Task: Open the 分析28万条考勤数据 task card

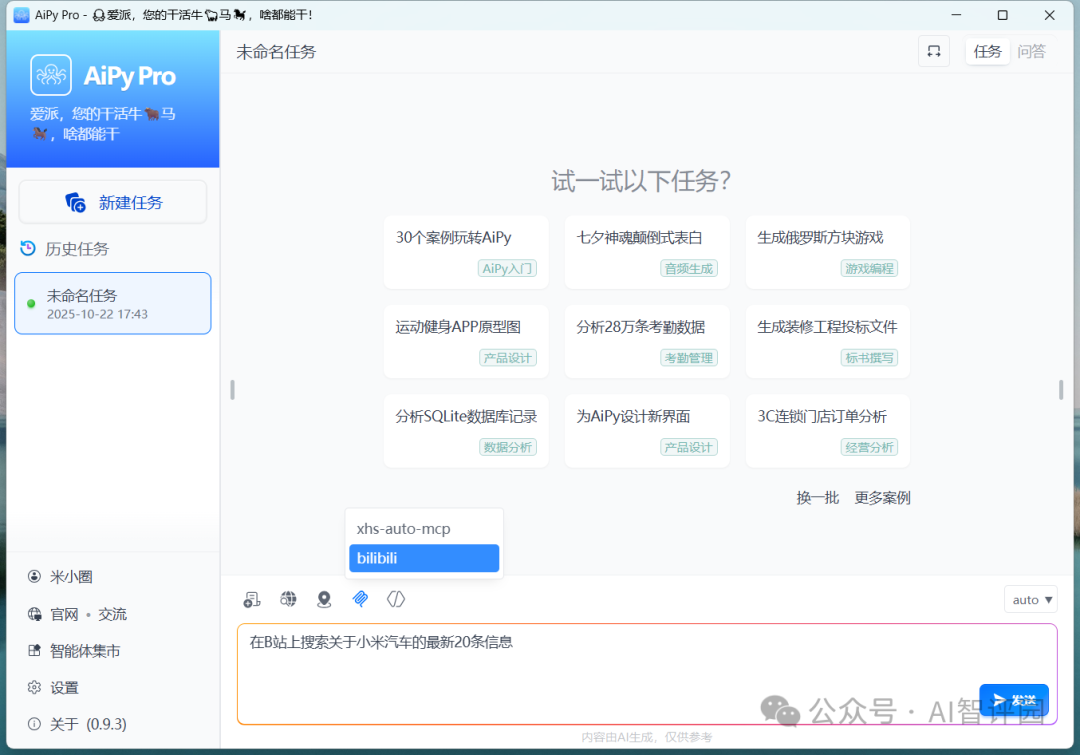Action: tap(647, 342)
